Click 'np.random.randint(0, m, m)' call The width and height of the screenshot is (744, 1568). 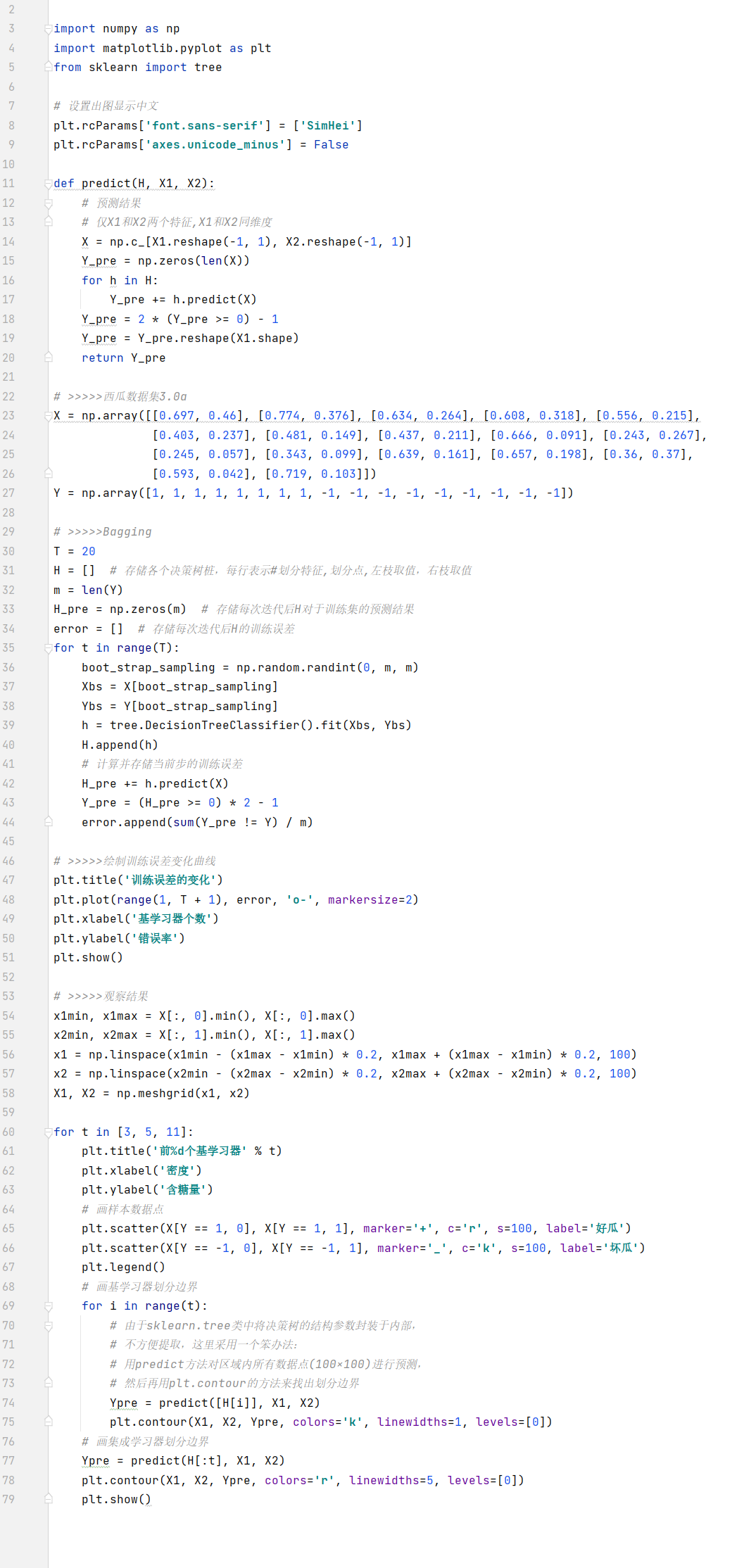(x=328, y=668)
